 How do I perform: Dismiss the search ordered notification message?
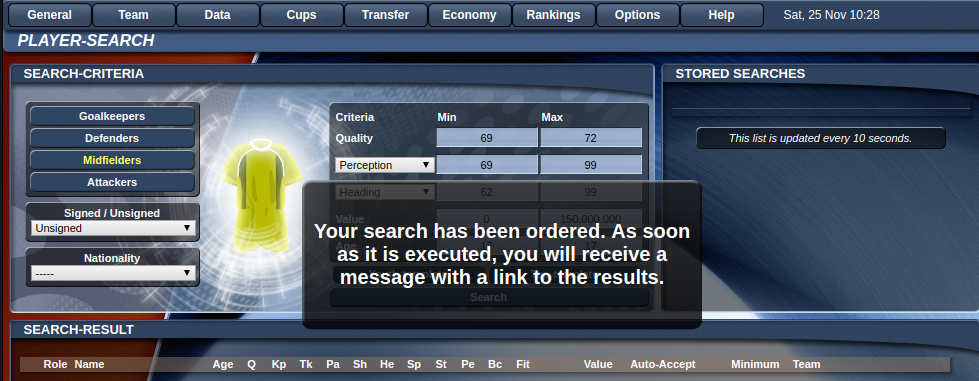point(502,255)
